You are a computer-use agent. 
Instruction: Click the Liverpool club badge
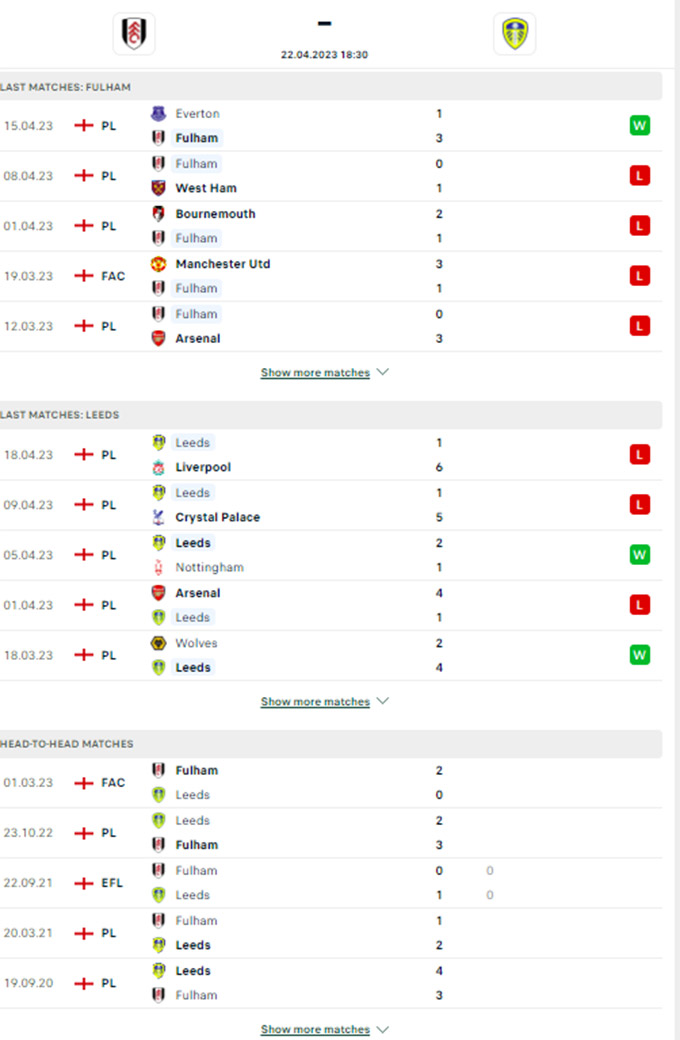click(x=159, y=467)
